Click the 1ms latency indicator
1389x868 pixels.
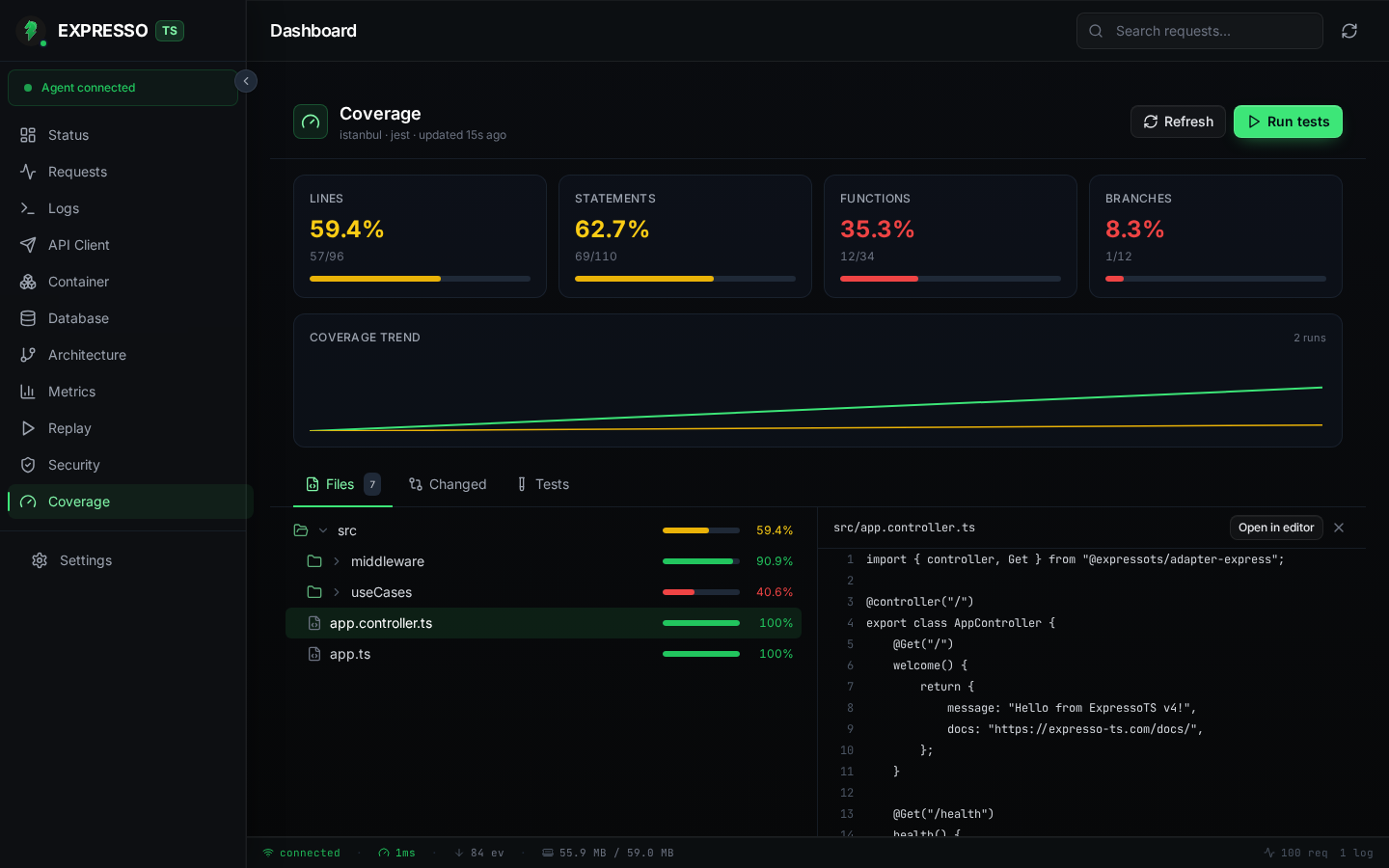click(396, 853)
